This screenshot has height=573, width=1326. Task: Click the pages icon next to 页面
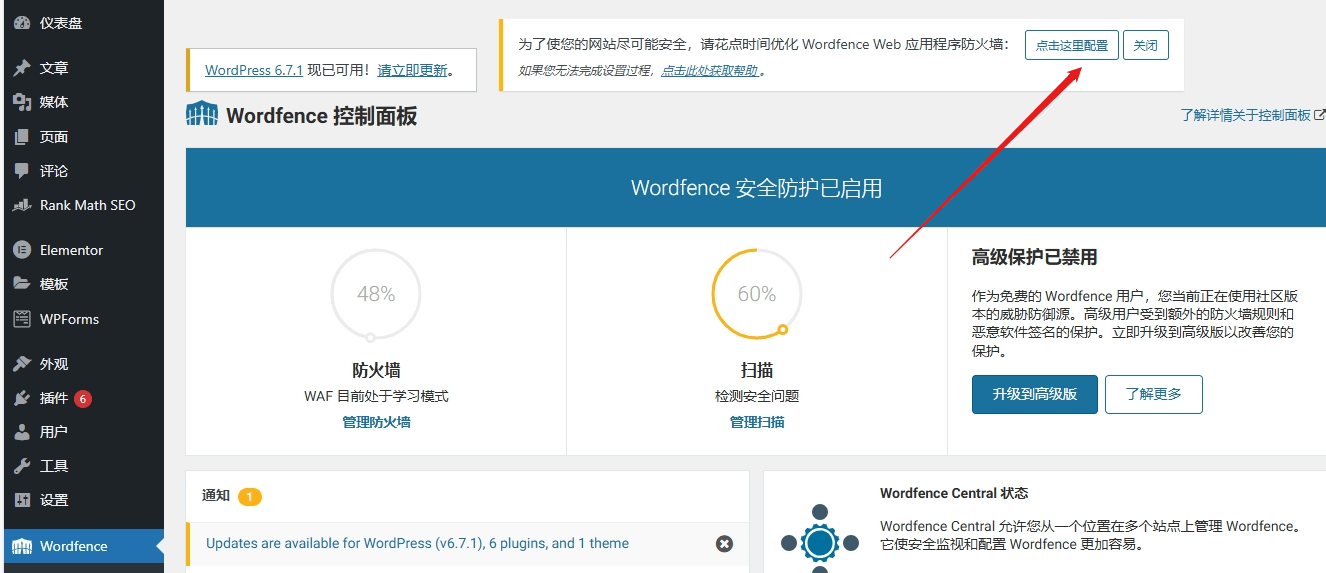pyautogui.click(x=22, y=136)
